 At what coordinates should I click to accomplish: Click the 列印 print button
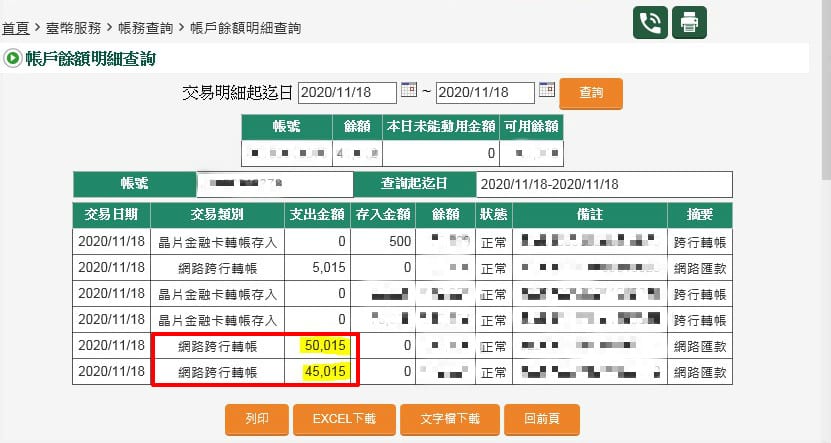click(x=257, y=419)
